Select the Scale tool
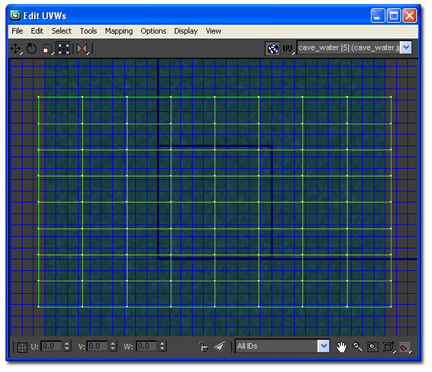The image size is (432, 372). click(x=47, y=49)
